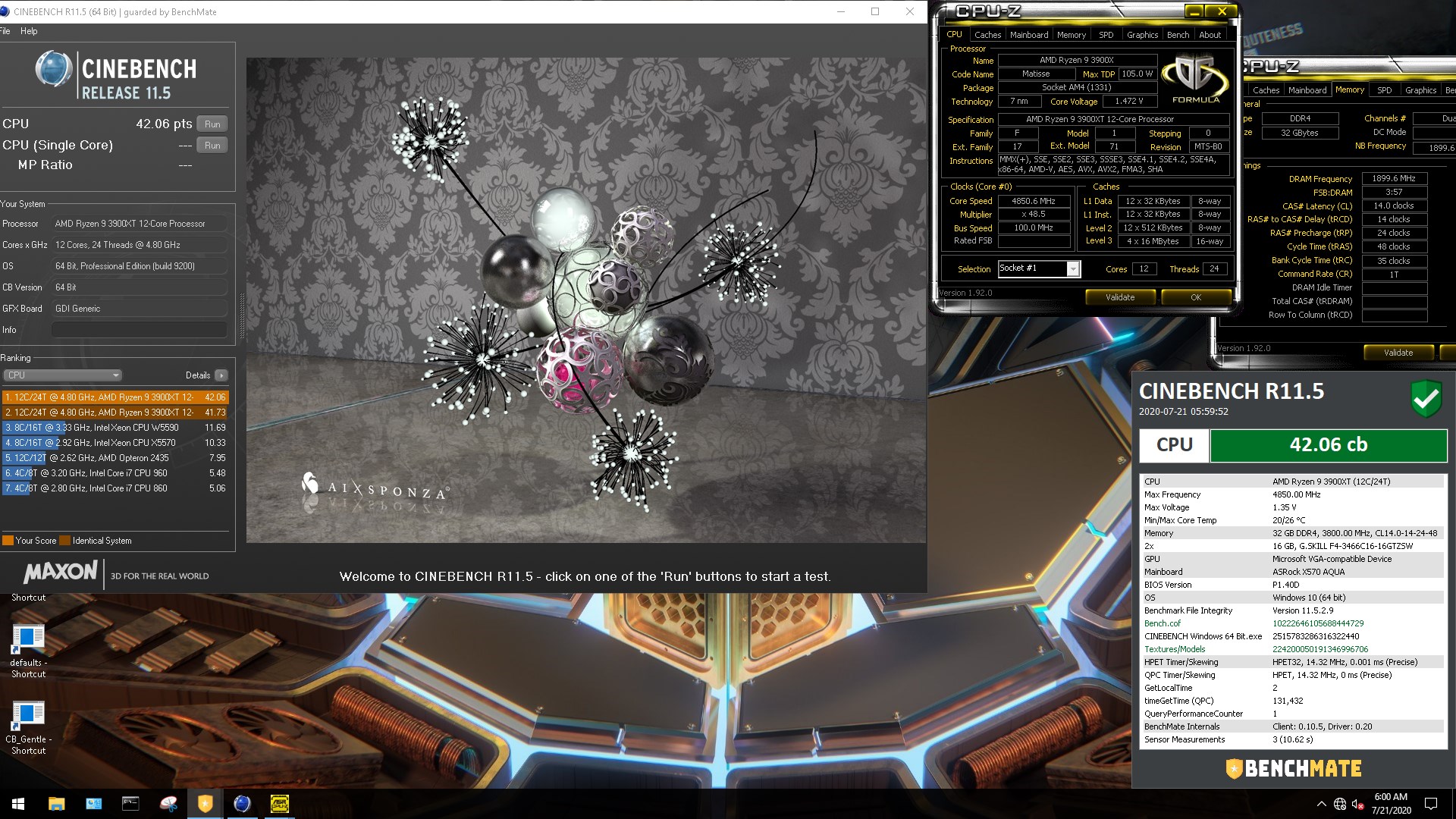The image size is (1456, 819).
Task: Switch to Graphics tab in front CPU-Z
Action: coord(1142,35)
